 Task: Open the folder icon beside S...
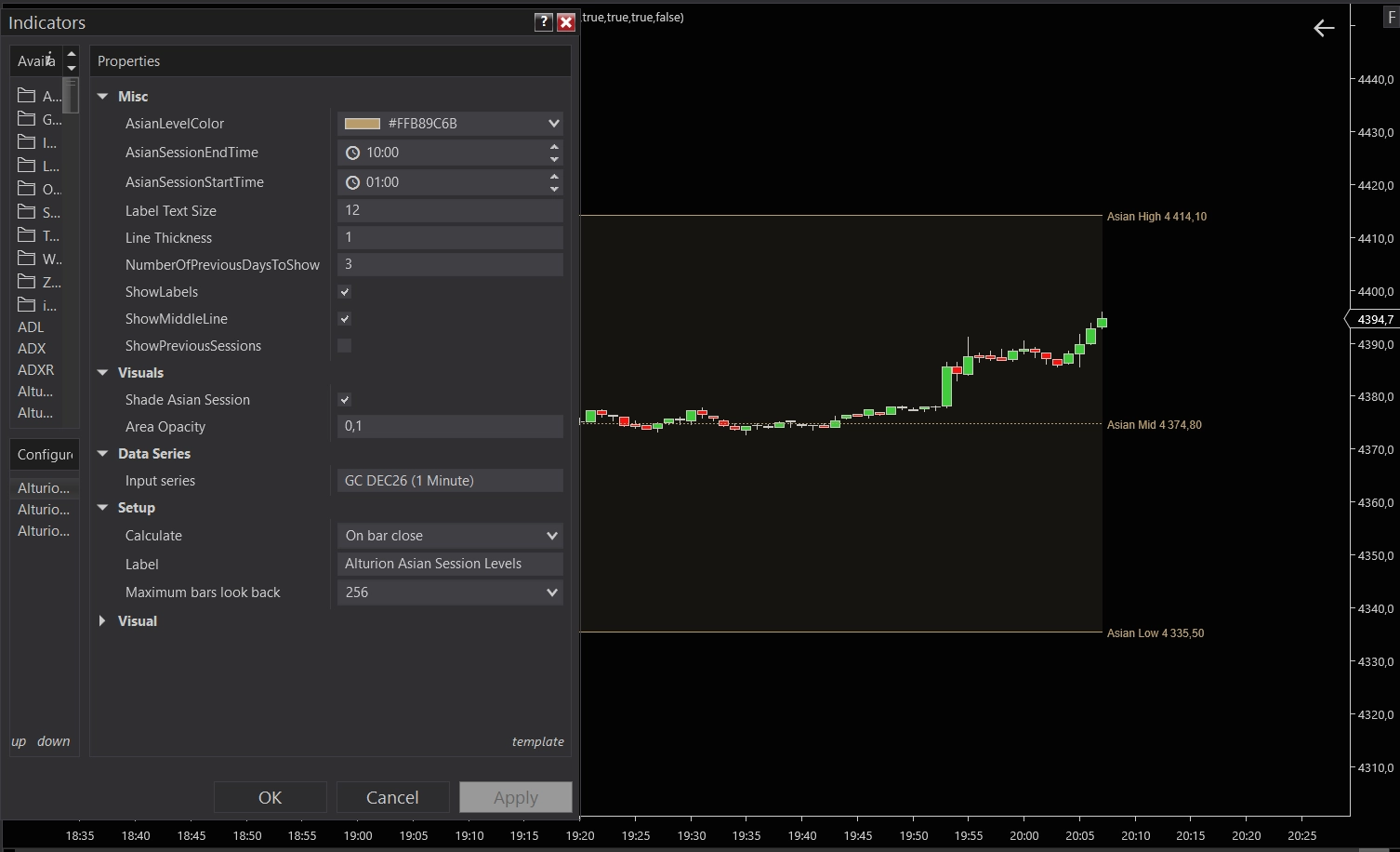pos(26,212)
